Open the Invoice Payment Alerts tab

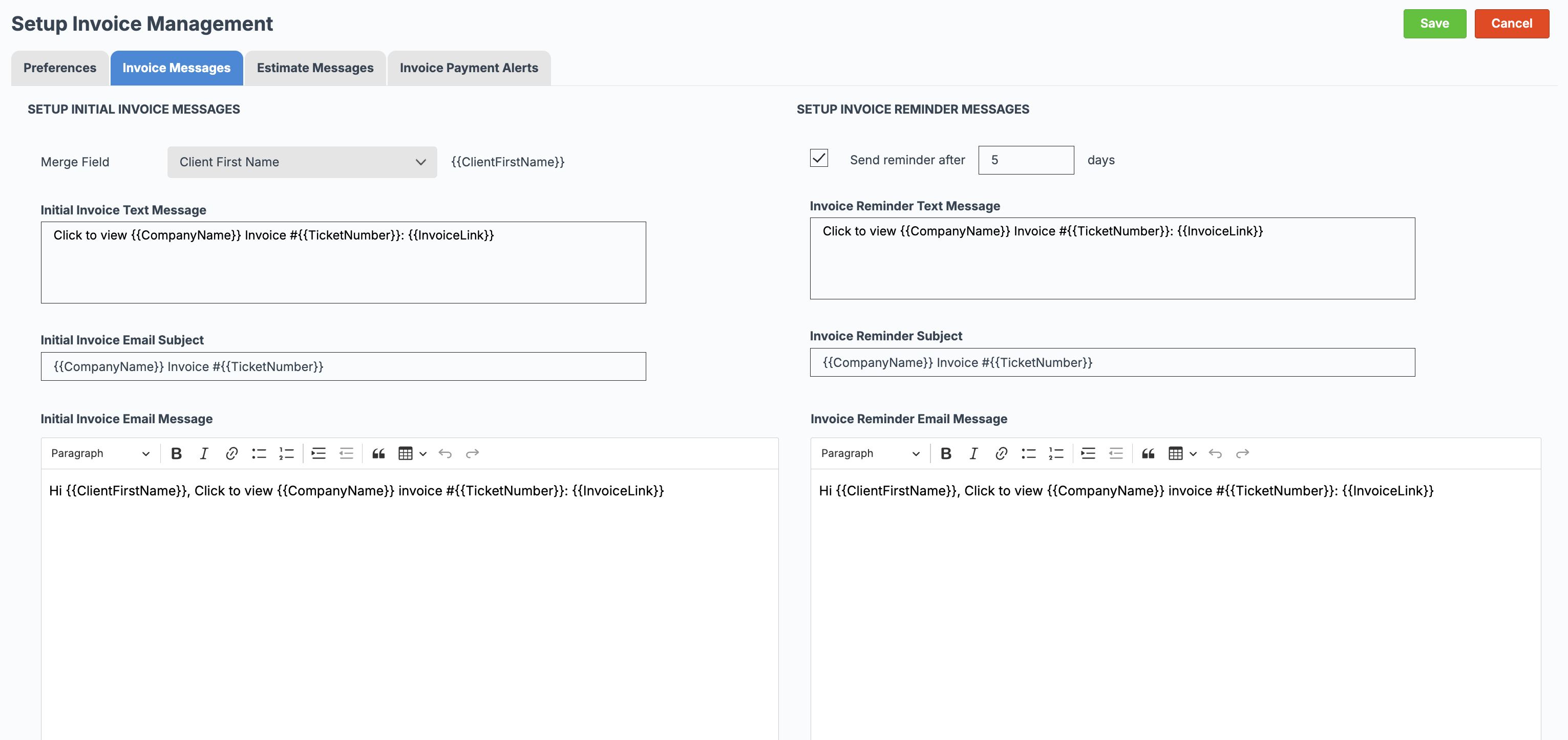point(469,68)
